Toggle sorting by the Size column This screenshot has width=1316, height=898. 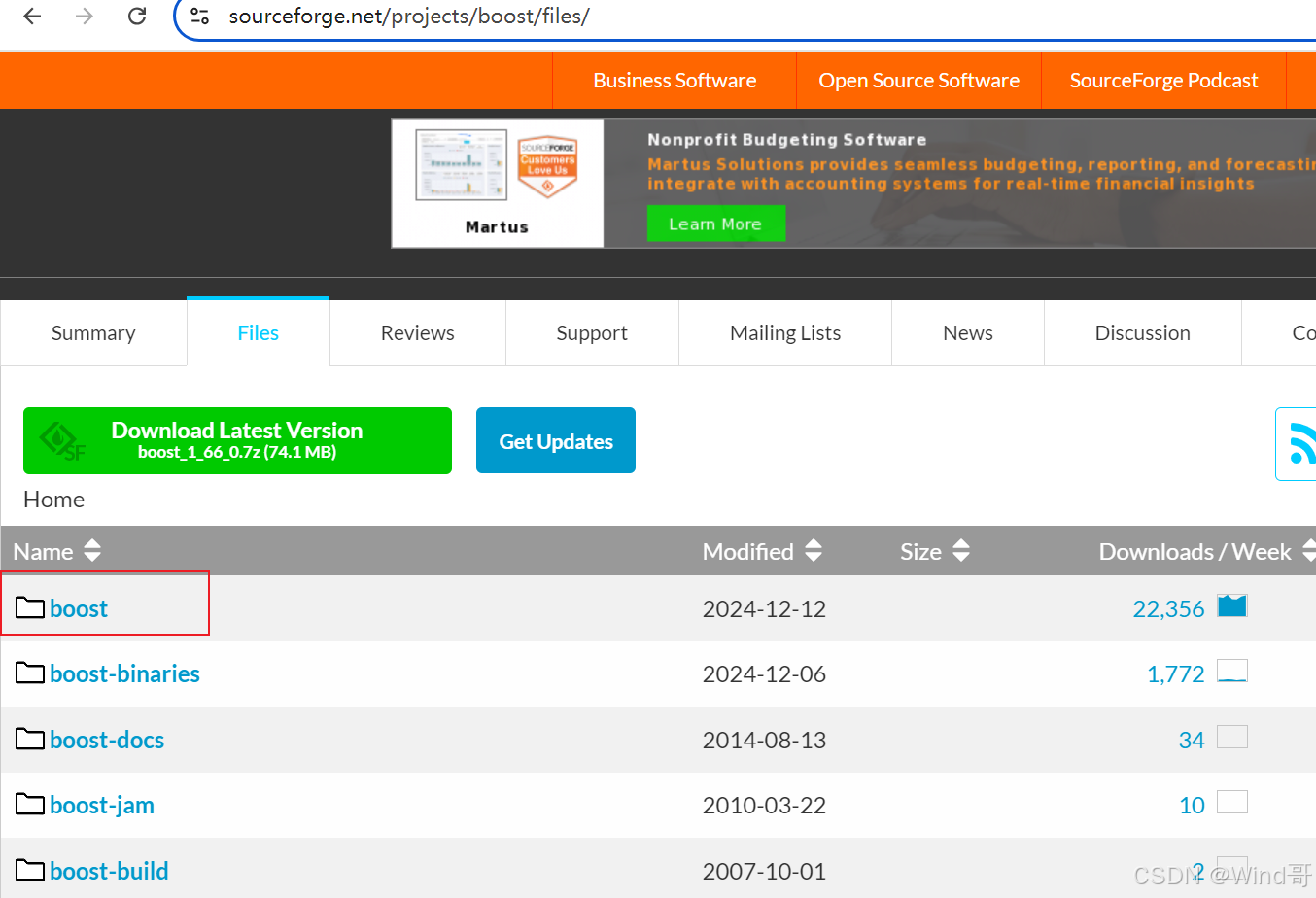961,551
